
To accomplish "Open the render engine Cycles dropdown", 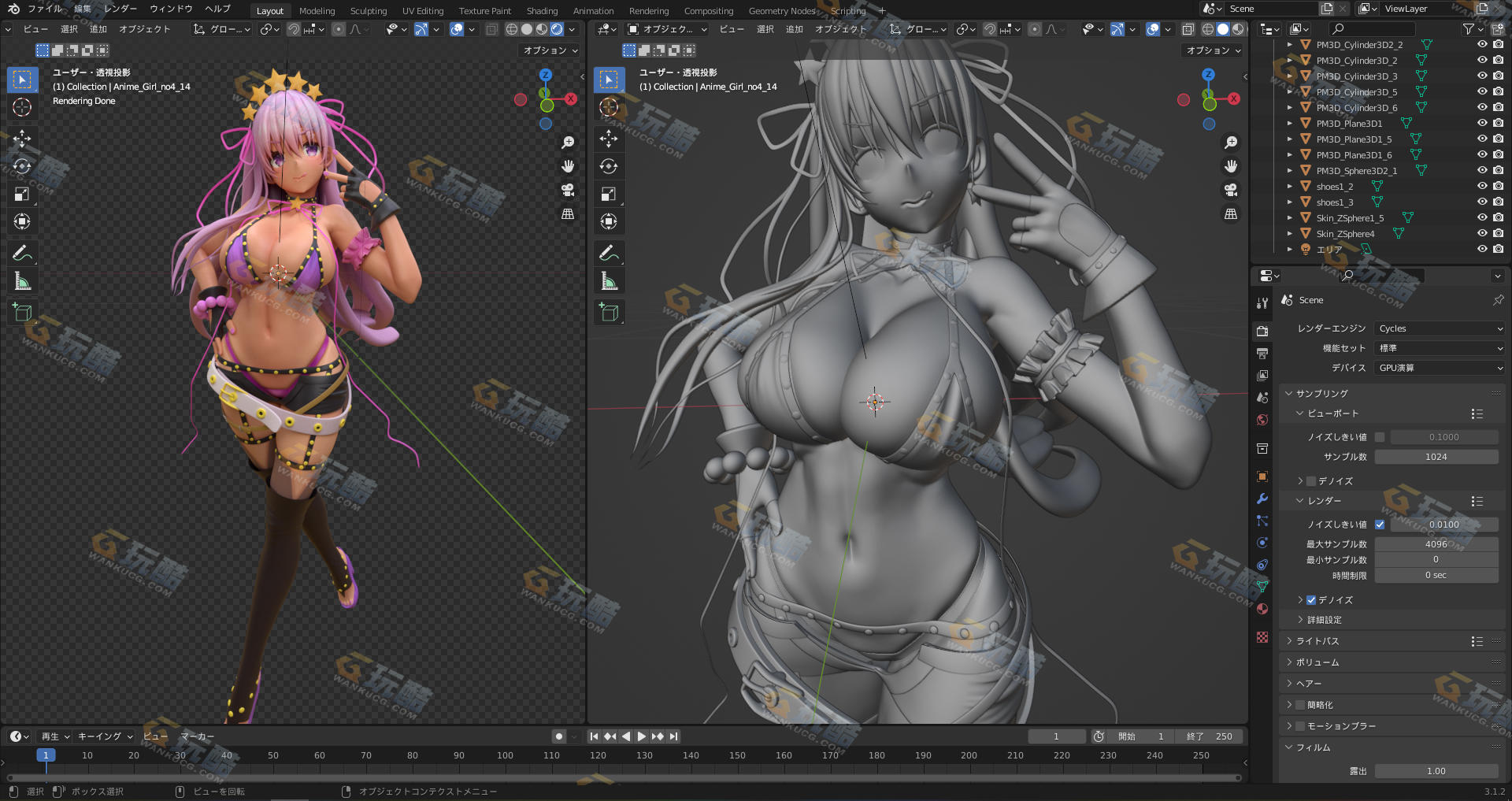I will pyautogui.click(x=1440, y=328).
